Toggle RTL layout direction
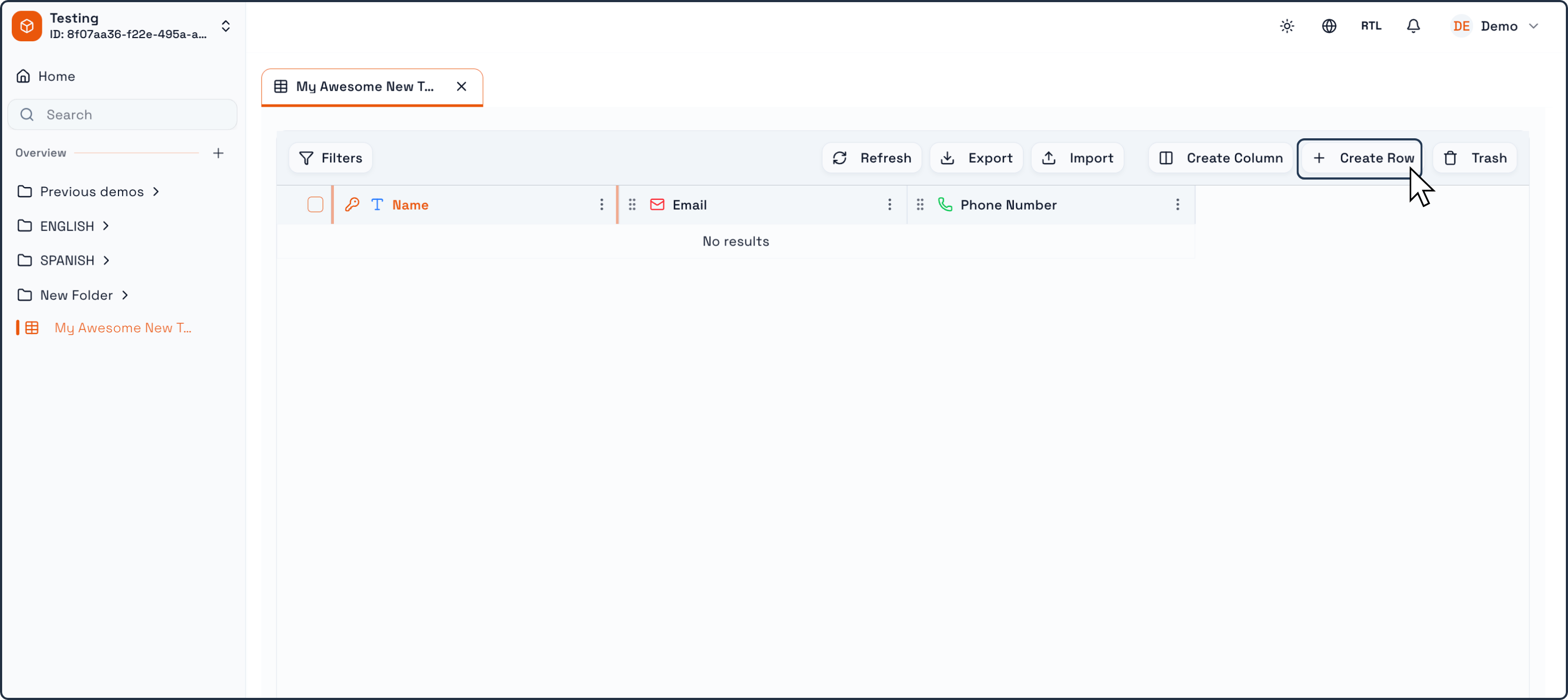Image resolution: width=1568 pixels, height=700 pixels. (x=1371, y=26)
